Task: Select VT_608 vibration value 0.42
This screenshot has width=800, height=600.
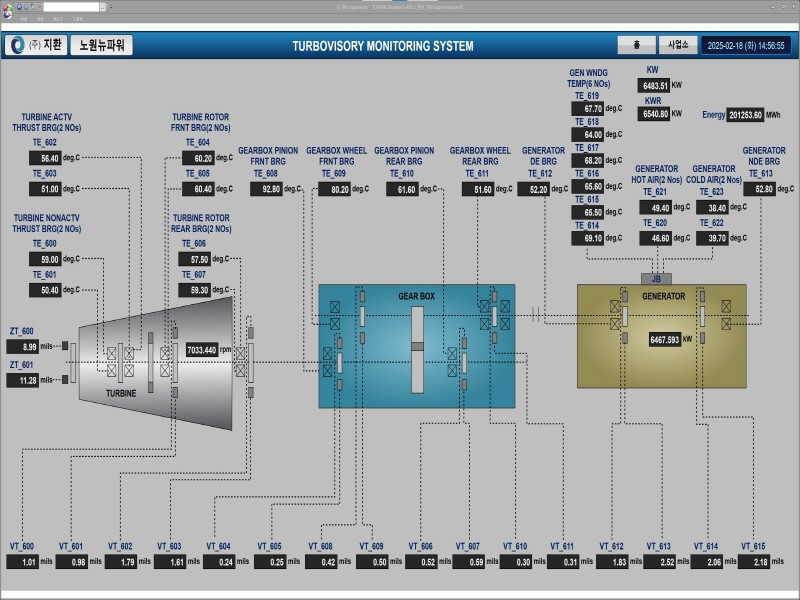Action: tap(321, 562)
